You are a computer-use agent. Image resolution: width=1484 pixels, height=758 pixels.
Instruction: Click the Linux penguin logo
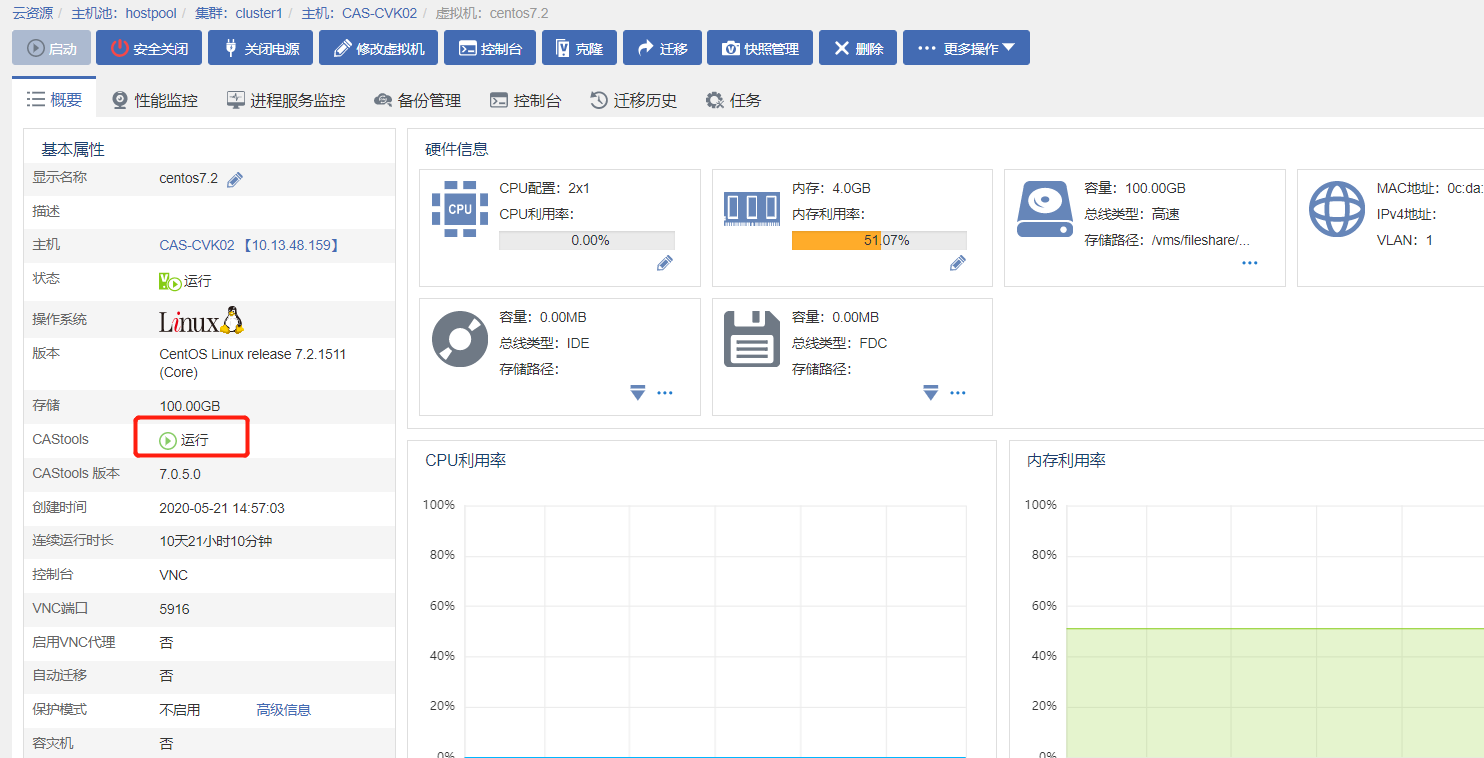201,320
